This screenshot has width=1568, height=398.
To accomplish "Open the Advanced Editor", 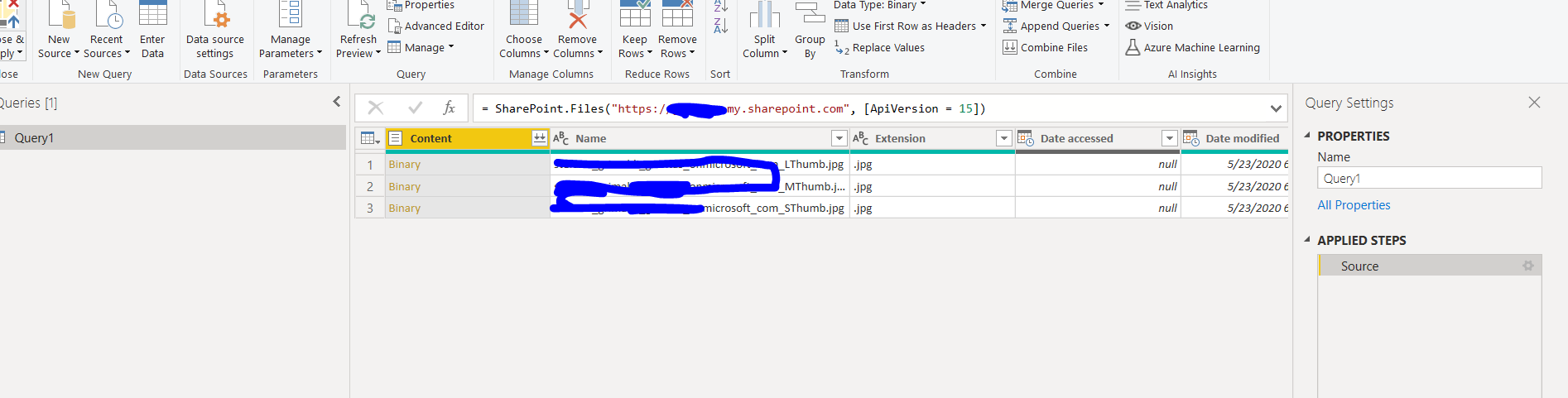I will tap(436, 26).
